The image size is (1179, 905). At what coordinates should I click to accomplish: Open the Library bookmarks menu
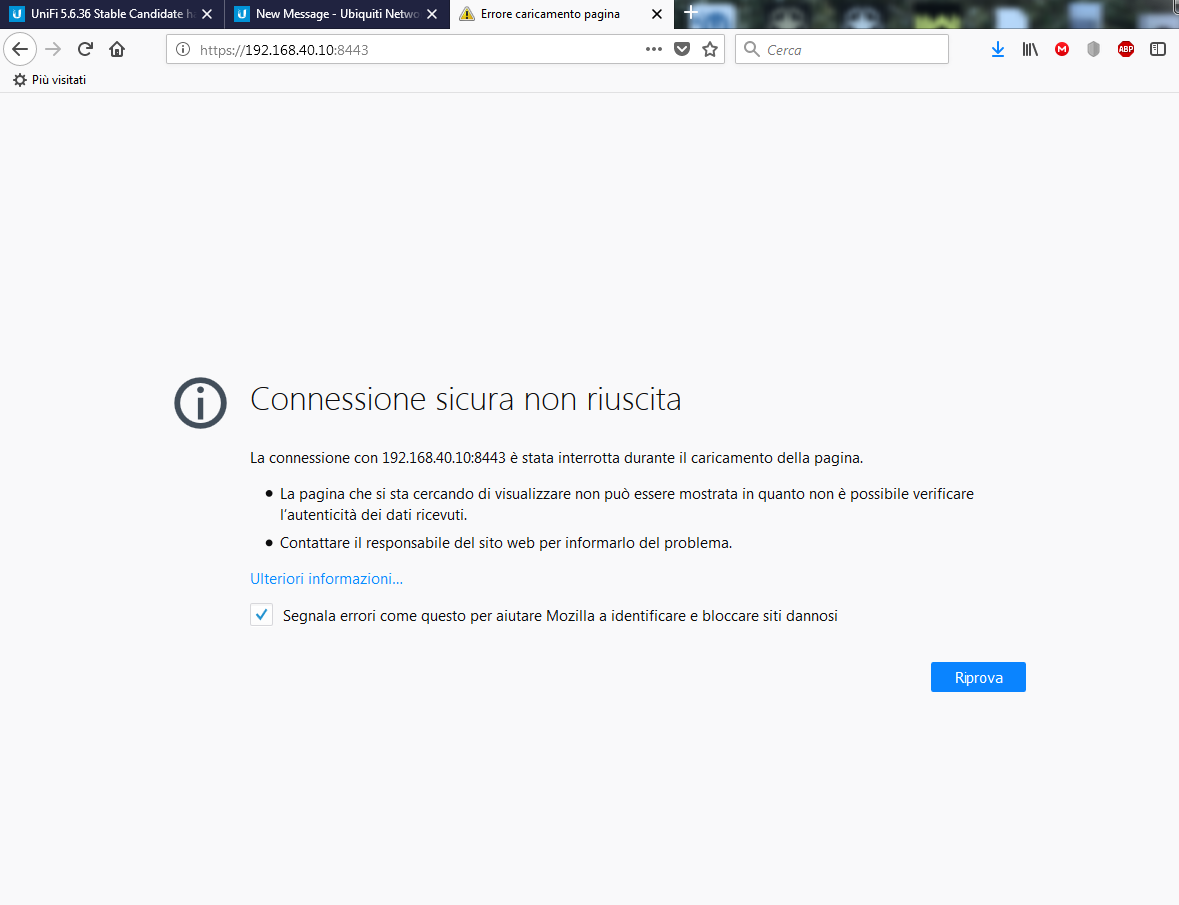(1029, 49)
